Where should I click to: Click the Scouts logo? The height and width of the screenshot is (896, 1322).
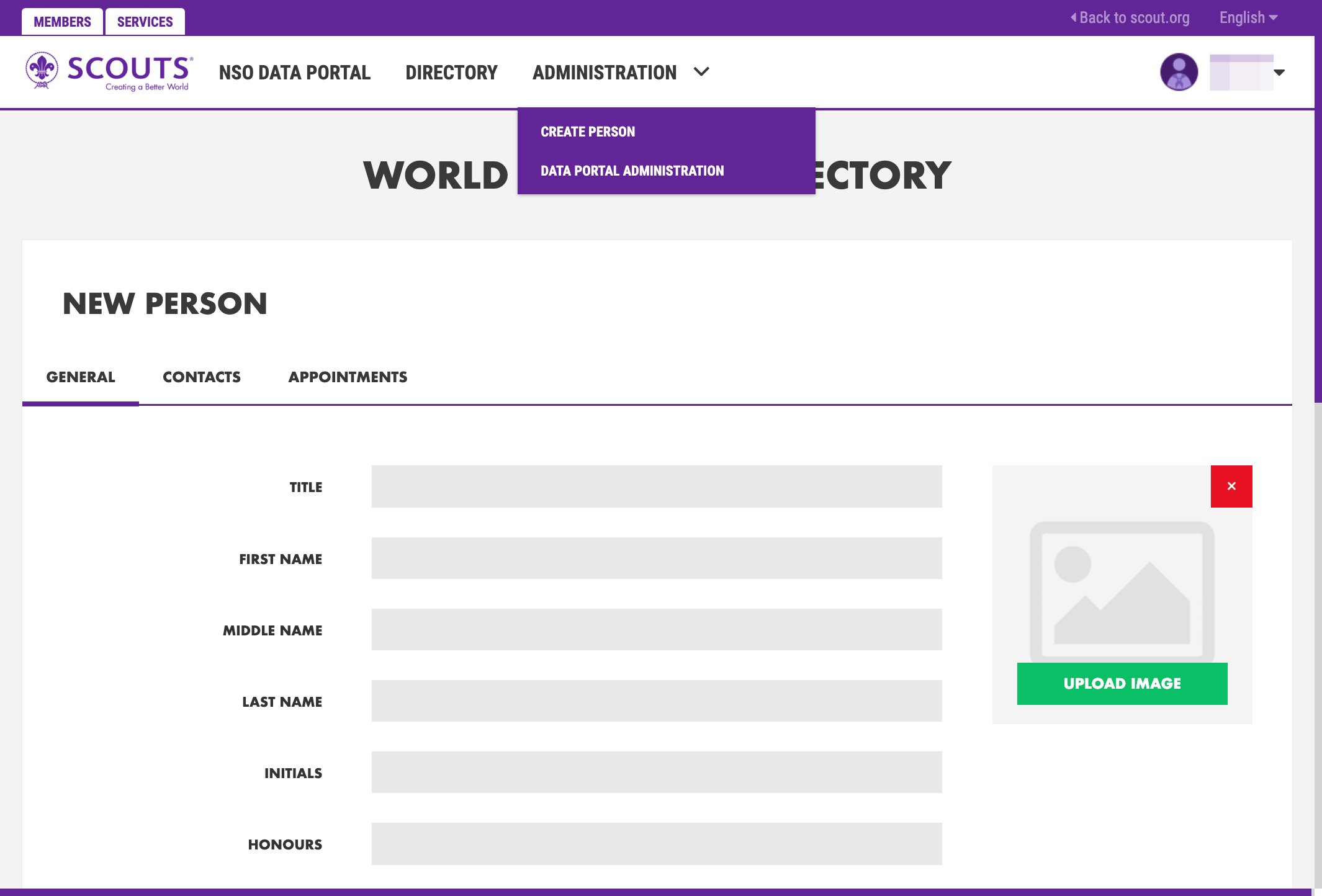pos(109,72)
